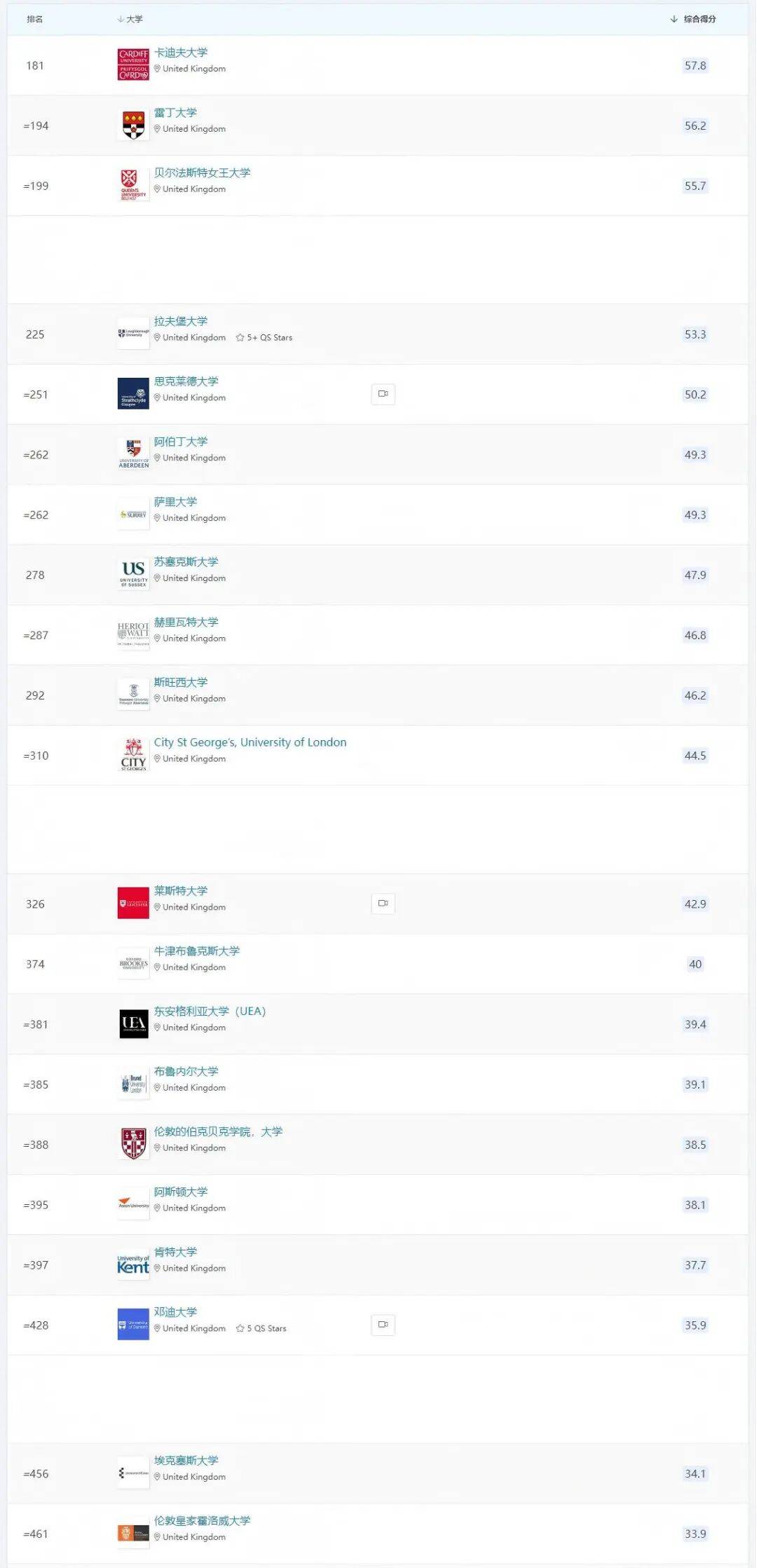Open the 伦敦皇家霍洛威大学 link
The image size is (757, 1568).
coord(202,1520)
